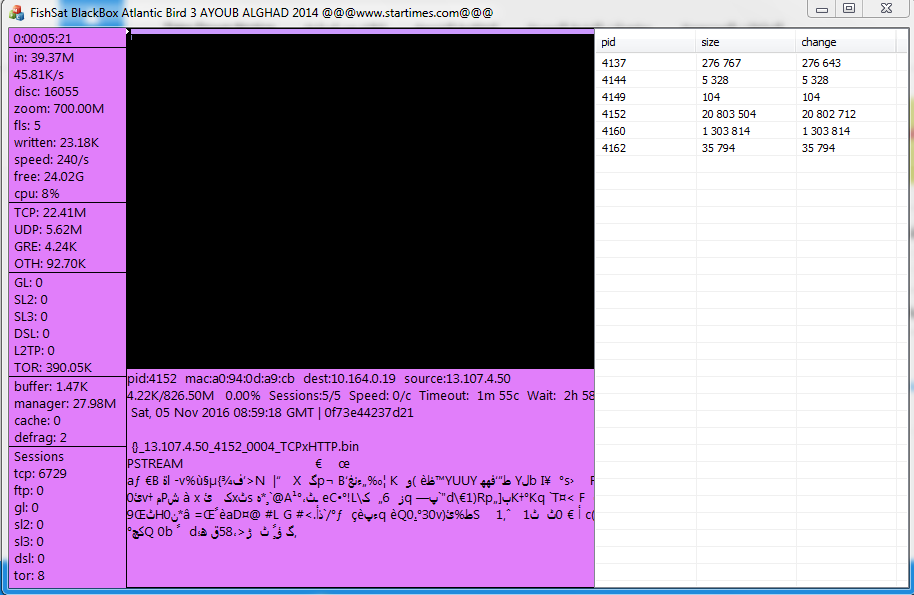Screen dimensions: 914x595
Task: Click the TCP: 22.41M traffic stat
Action: click(x=50, y=213)
